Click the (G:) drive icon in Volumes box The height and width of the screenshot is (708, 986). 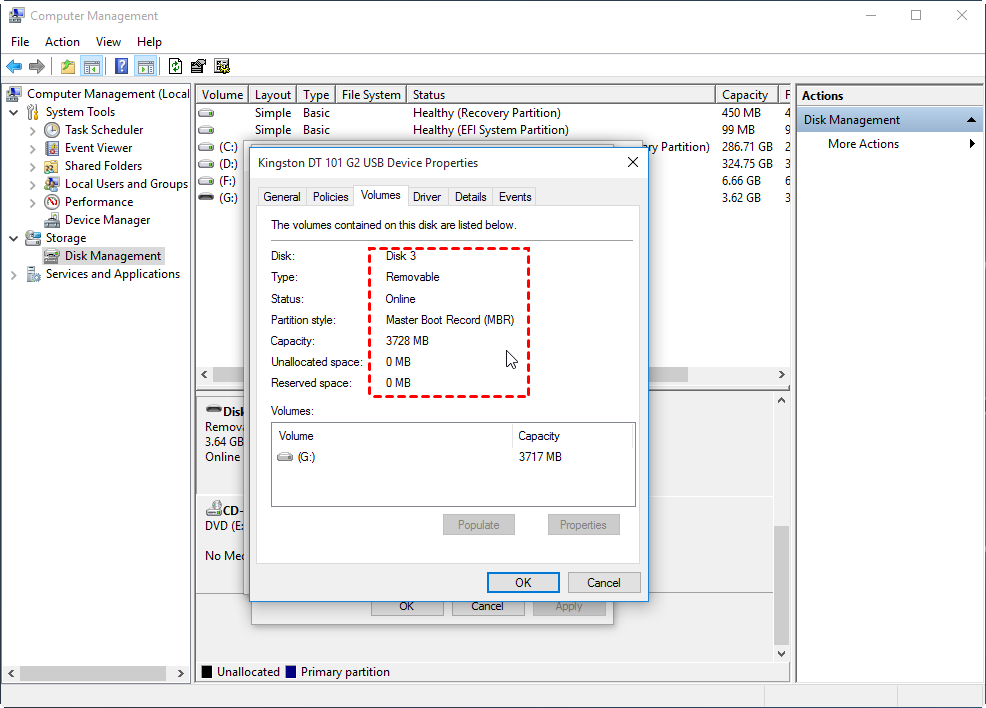[x=285, y=457]
